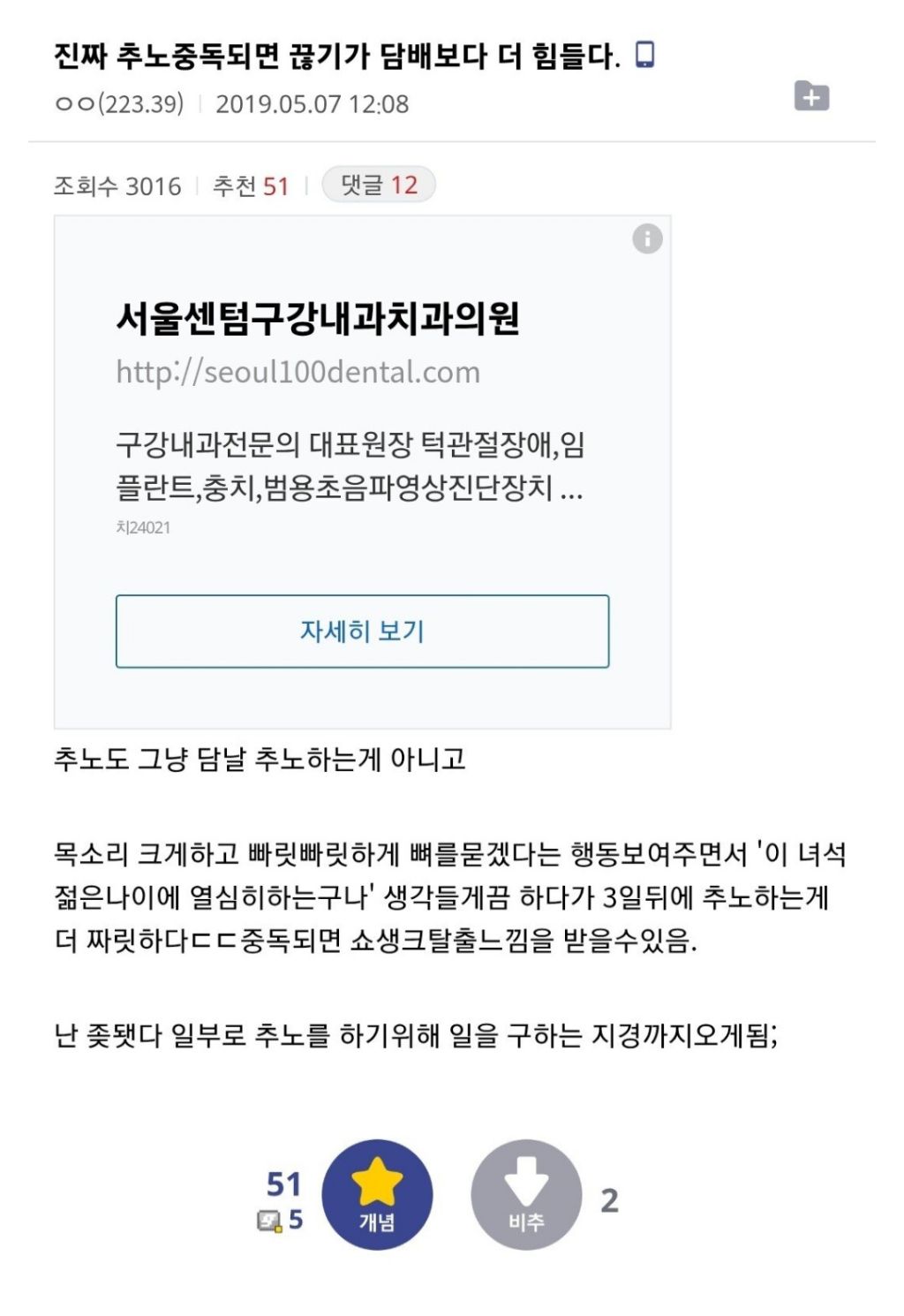Viewport: 904px width, 1316px height.
Task: Click the author ㅇㅇ(223.39) nickname
Action: 119,104
